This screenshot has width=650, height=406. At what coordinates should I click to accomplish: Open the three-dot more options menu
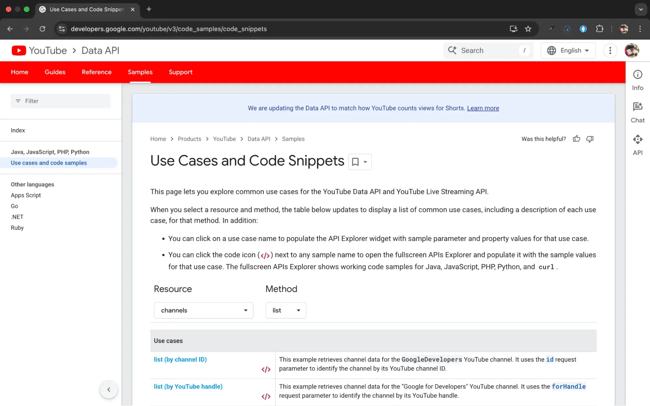pyautogui.click(x=610, y=51)
